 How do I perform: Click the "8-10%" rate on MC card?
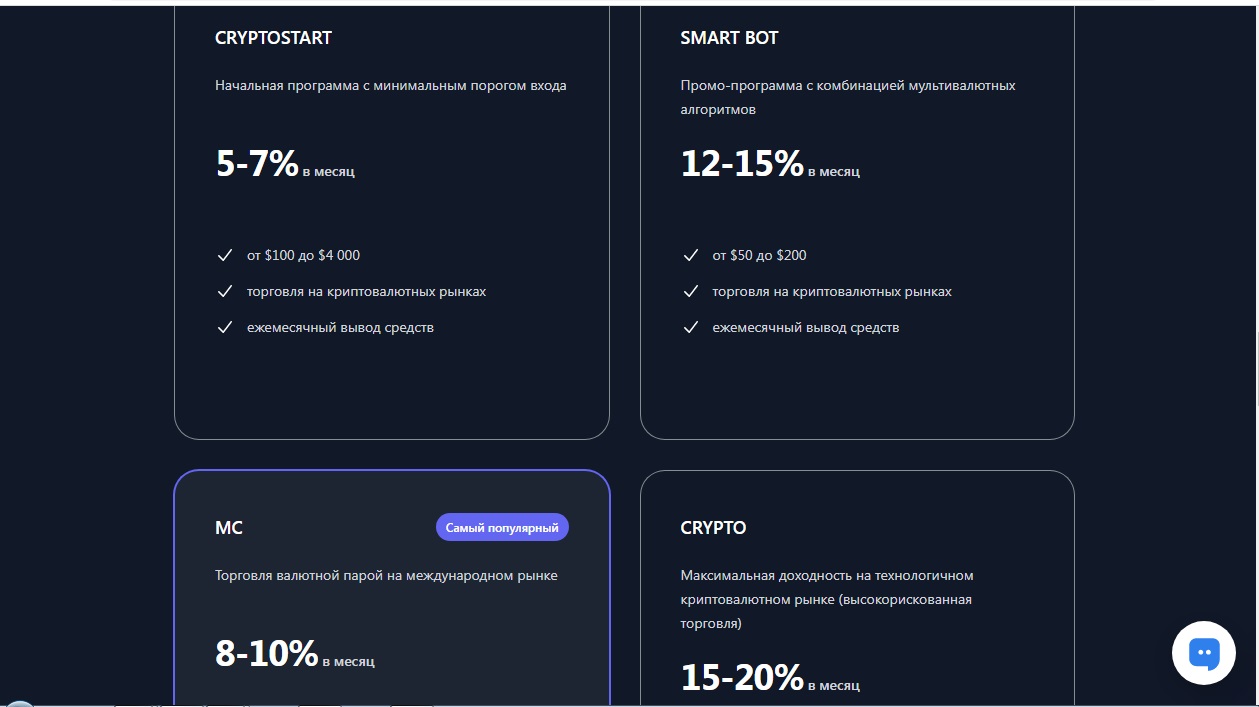264,653
